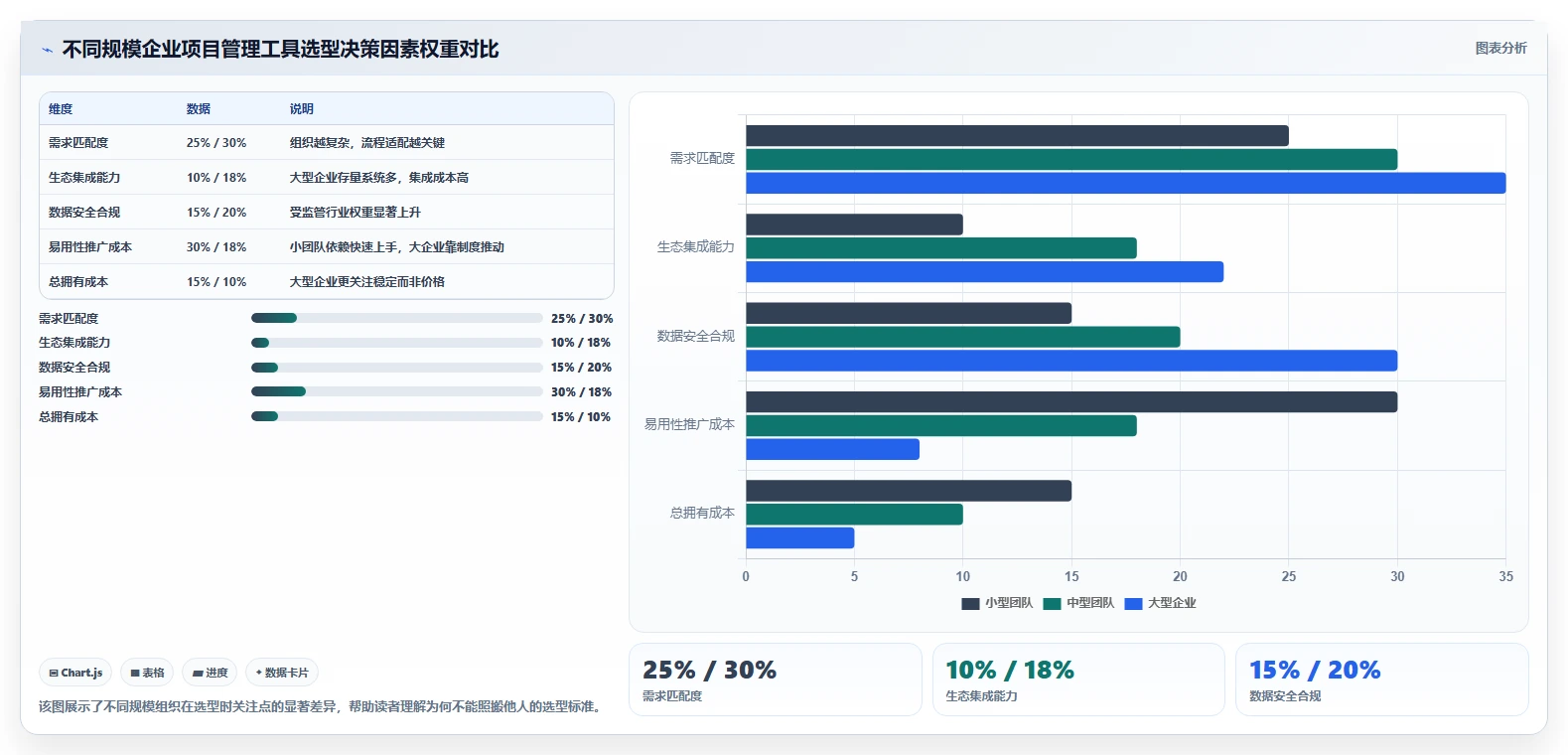Viewport: 1568px width, 755px height.
Task: Click description 大型企业更关注稳定而非价格
Action: 367,282
